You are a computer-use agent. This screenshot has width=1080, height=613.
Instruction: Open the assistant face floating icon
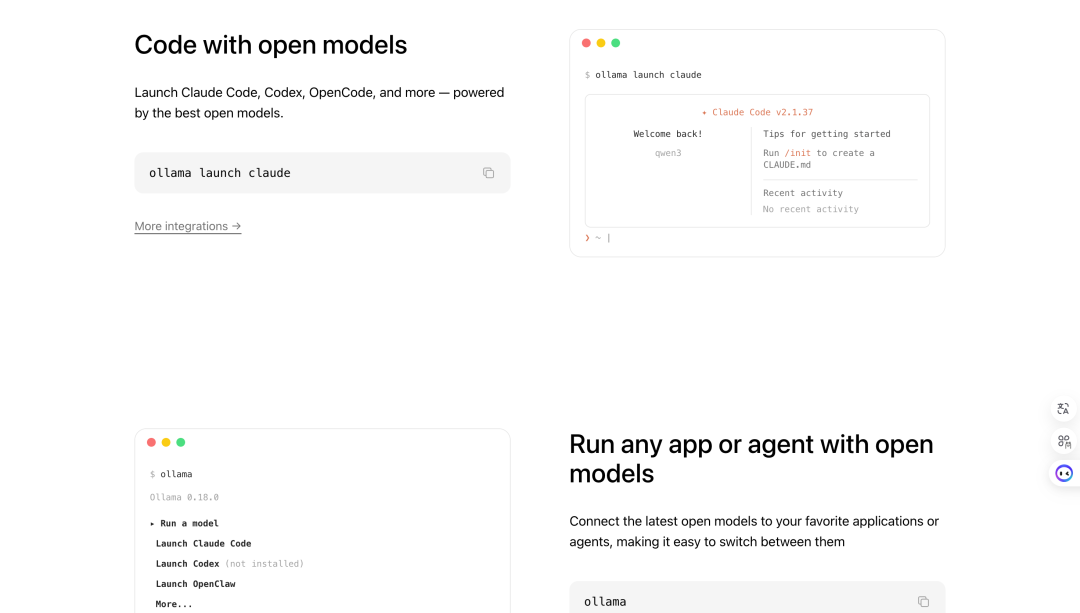pos(1063,473)
